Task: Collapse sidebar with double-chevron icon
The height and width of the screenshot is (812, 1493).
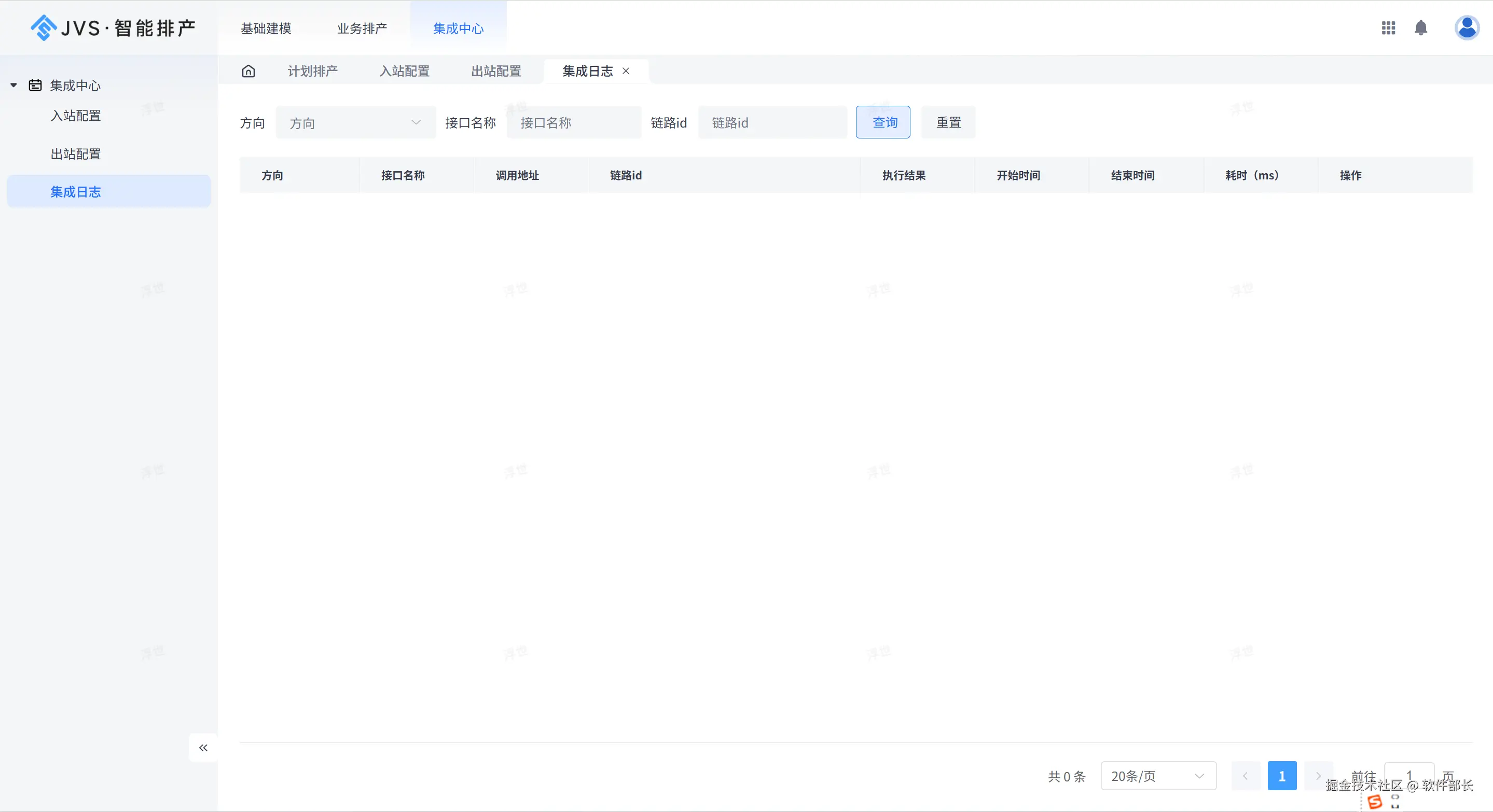Action: click(x=203, y=748)
